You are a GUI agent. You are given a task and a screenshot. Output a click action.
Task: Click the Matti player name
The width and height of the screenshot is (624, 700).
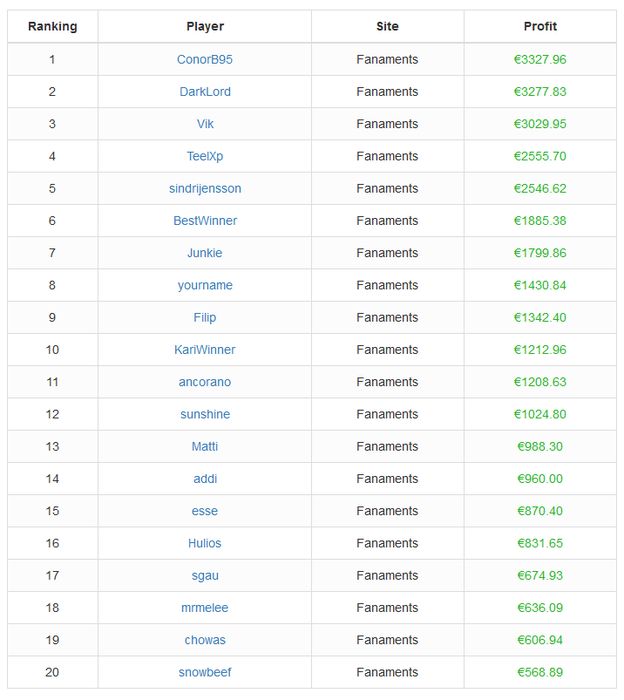pyautogui.click(x=205, y=446)
